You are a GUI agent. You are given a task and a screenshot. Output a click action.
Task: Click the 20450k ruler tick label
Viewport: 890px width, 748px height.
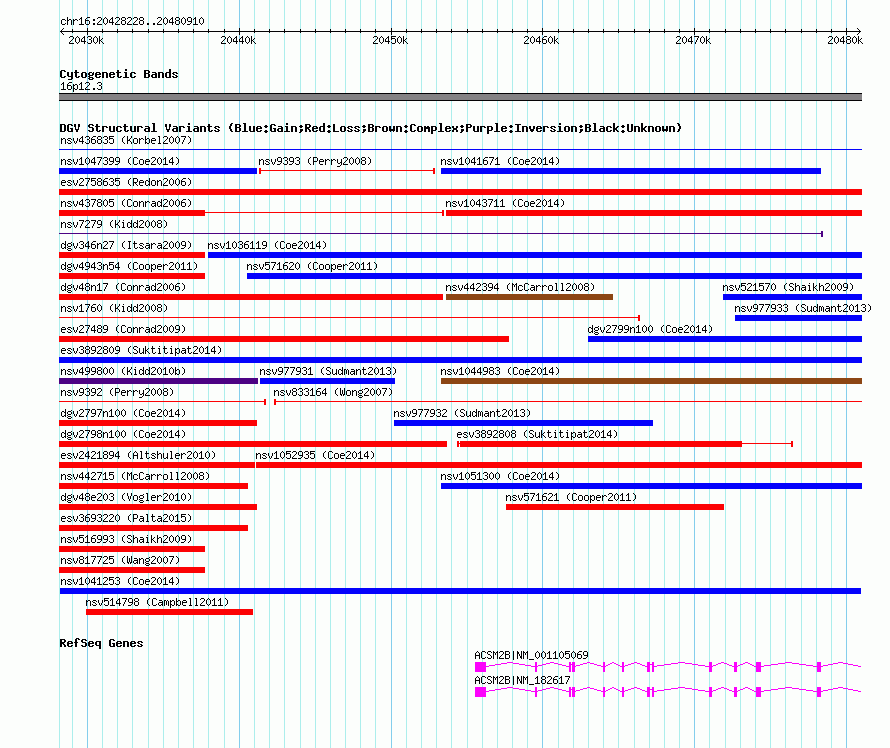pos(390,40)
